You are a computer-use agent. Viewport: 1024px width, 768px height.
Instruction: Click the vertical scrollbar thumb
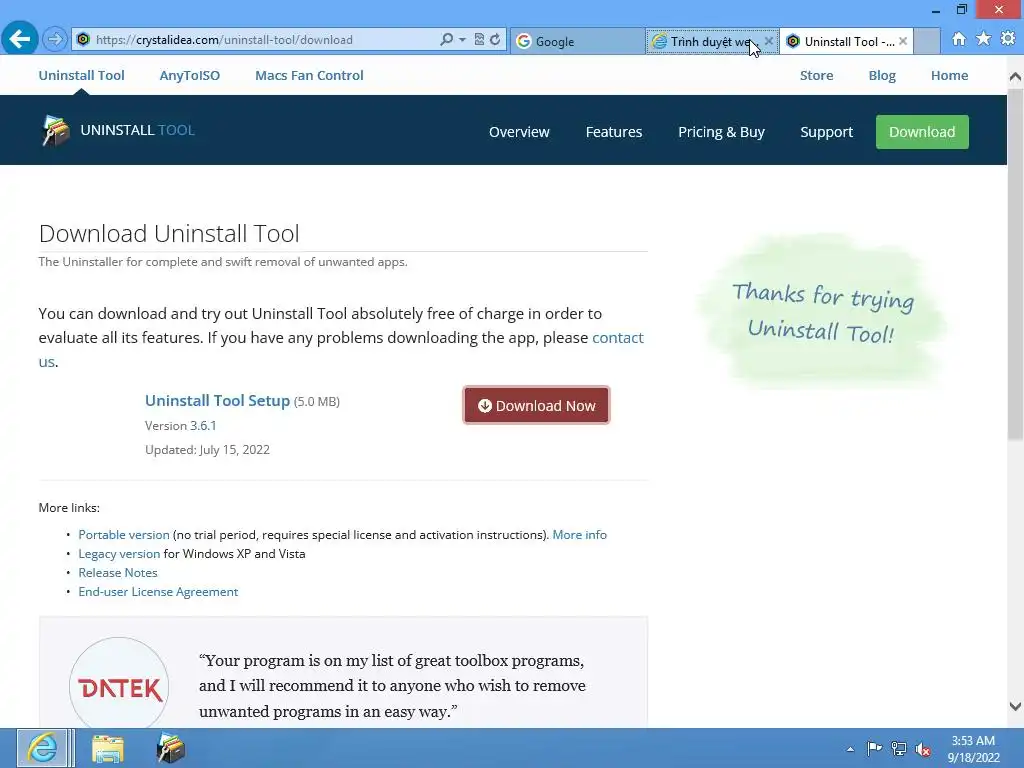pyautogui.click(x=1015, y=264)
